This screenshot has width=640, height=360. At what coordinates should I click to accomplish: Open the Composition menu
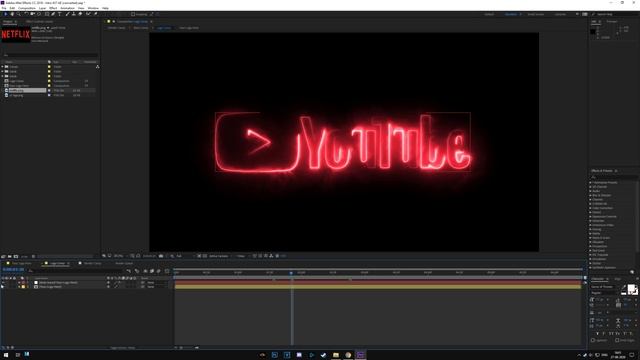pyautogui.click(x=27, y=8)
